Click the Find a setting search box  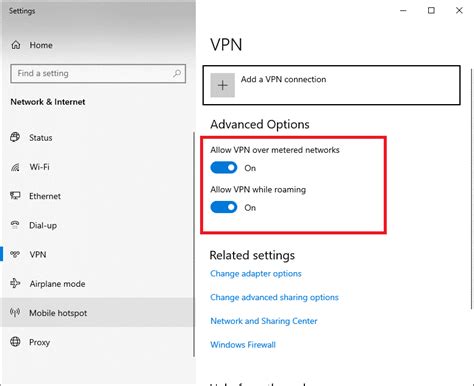pyautogui.click(x=98, y=73)
